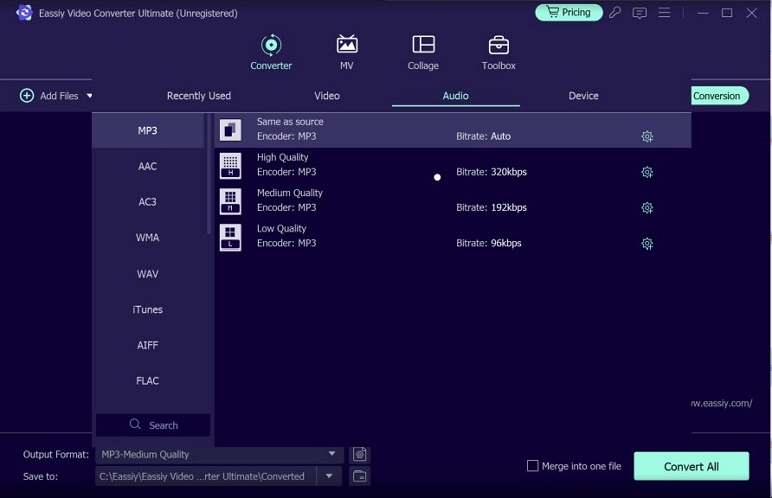
Task: Switch to the Recently Used tab
Action: (x=199, y=96)
